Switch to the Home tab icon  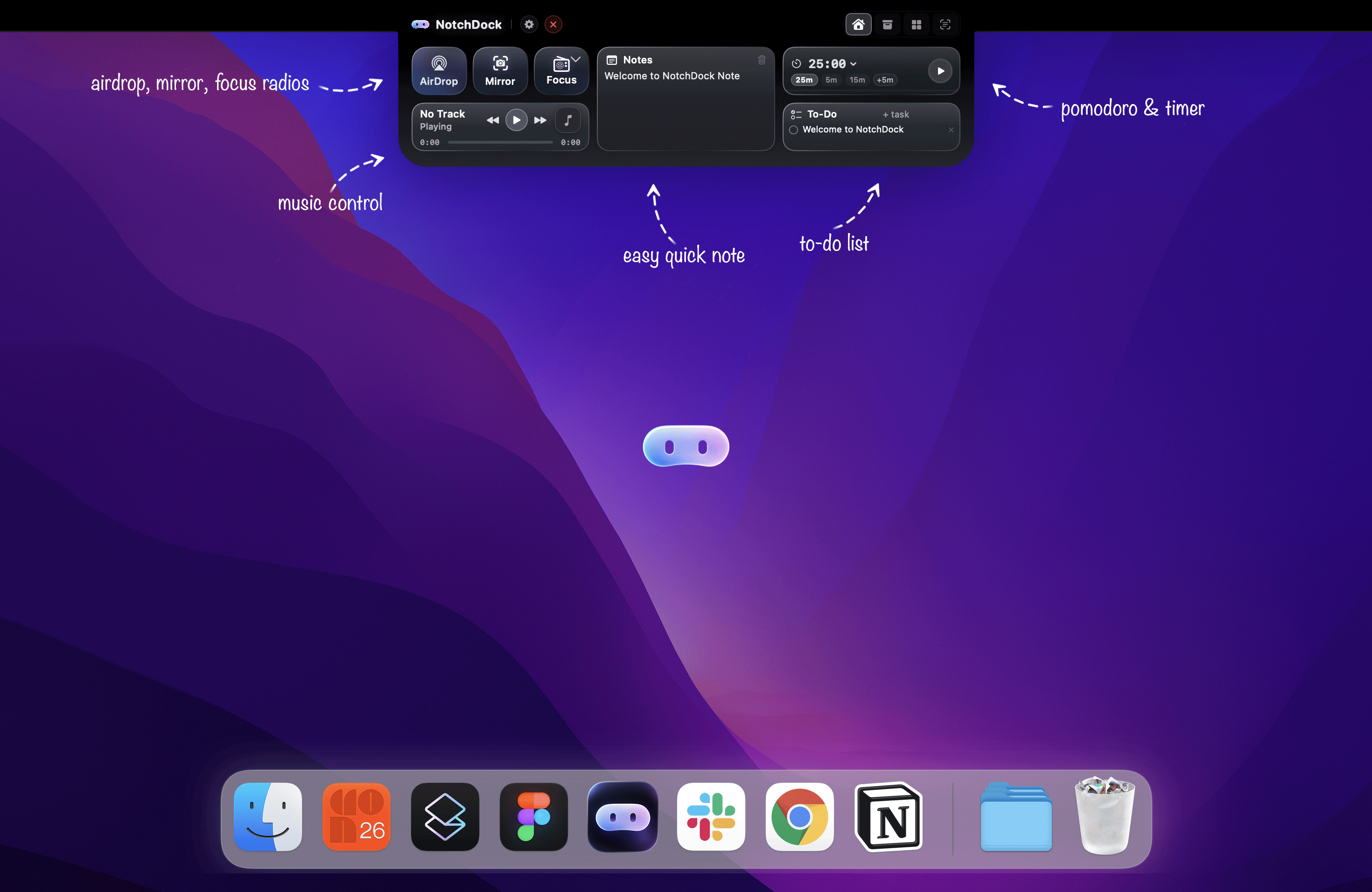(x=858, y=24)
